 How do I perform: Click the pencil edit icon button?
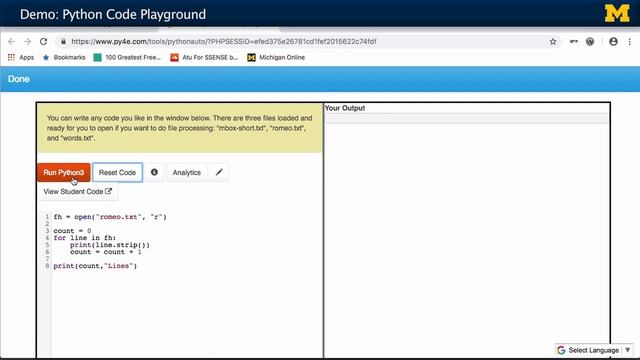click(x=219, y=173)
